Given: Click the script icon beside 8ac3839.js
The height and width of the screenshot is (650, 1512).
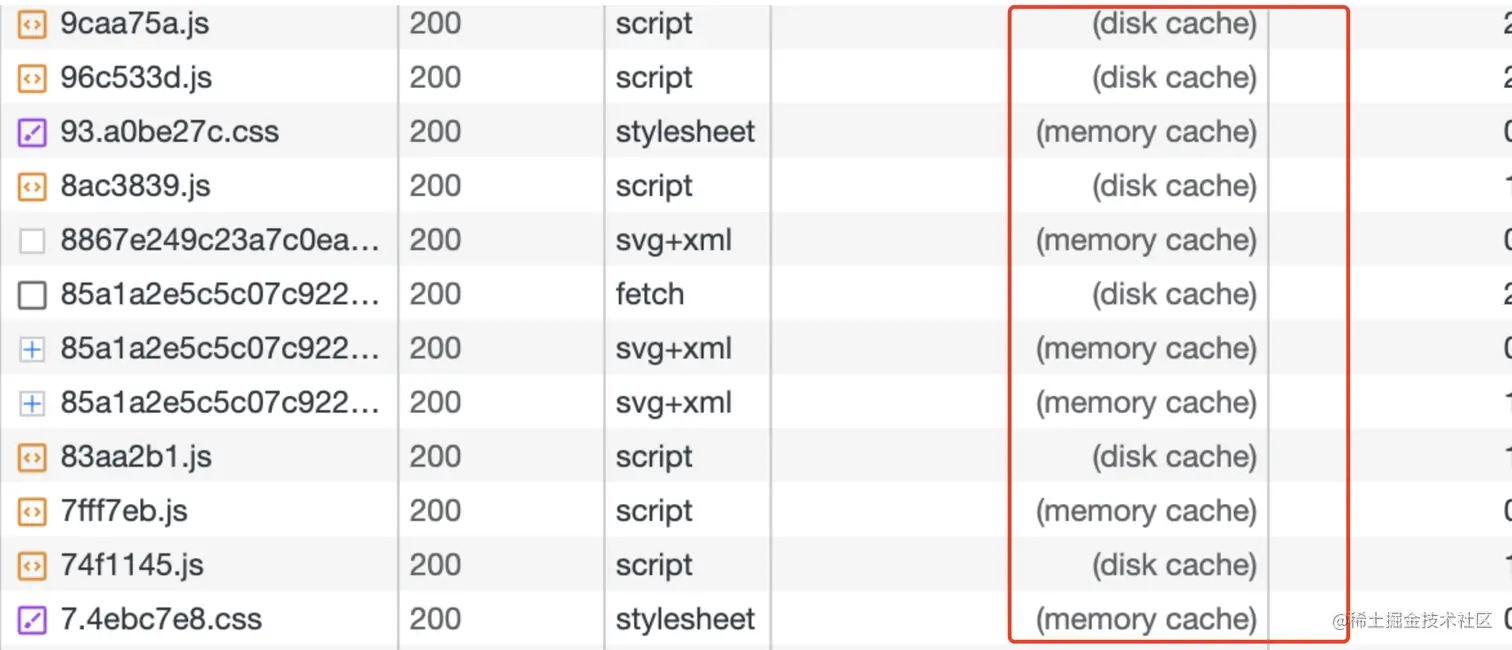Looking at the screenshot, I should point(32,186).
